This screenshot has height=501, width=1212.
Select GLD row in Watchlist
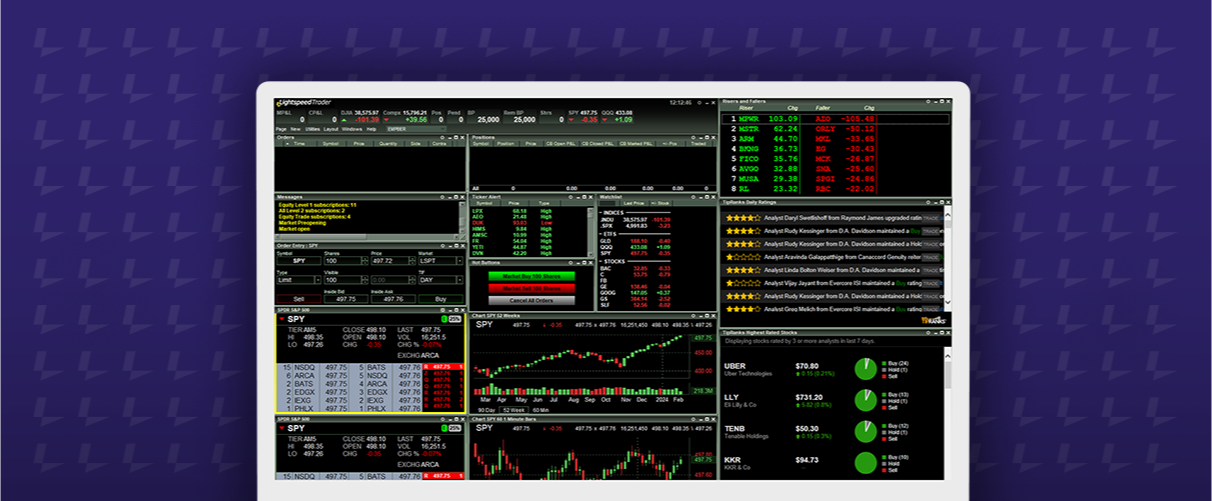[x=636, y=240]
